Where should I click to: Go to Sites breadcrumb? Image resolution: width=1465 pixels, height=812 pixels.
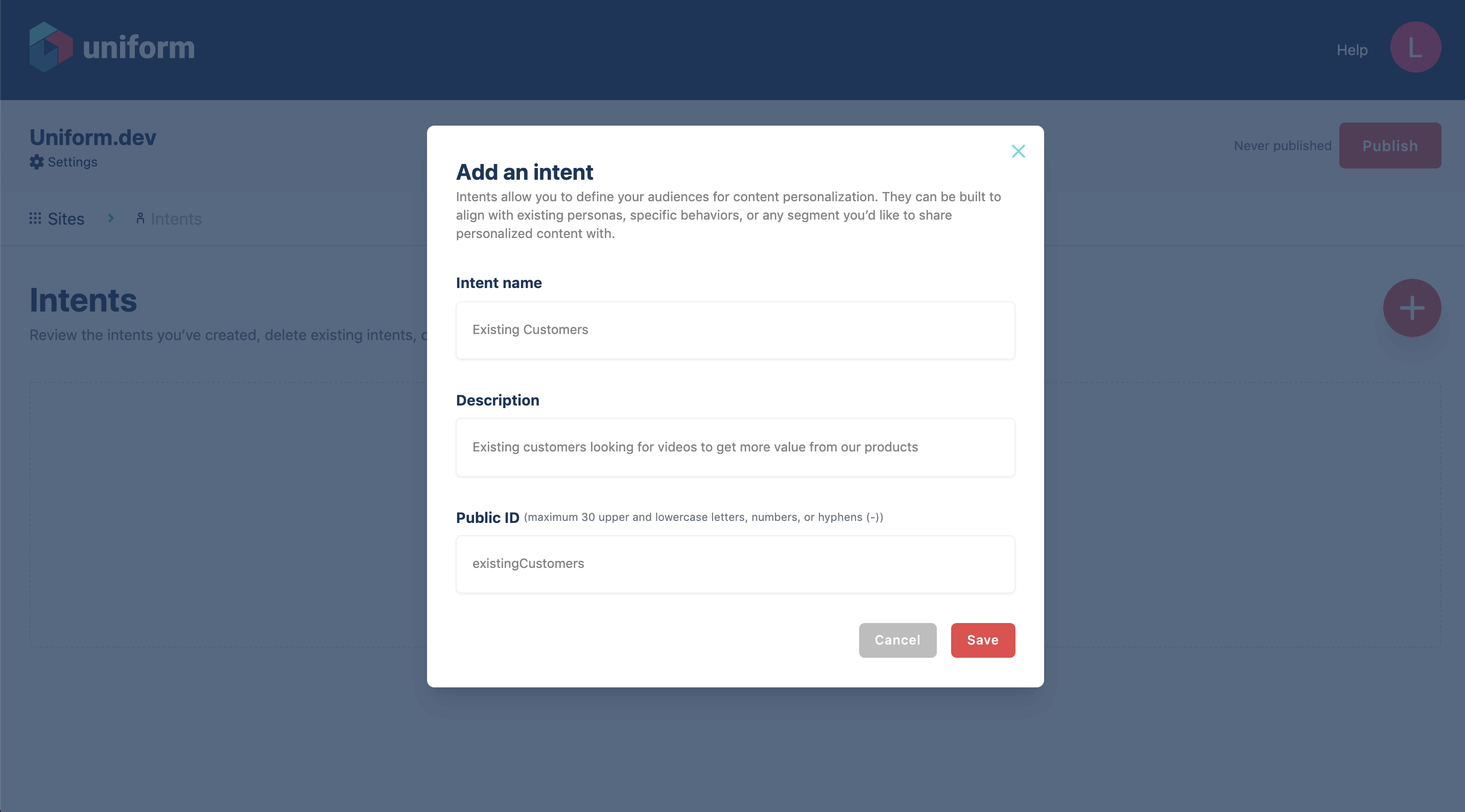(66, 219)
